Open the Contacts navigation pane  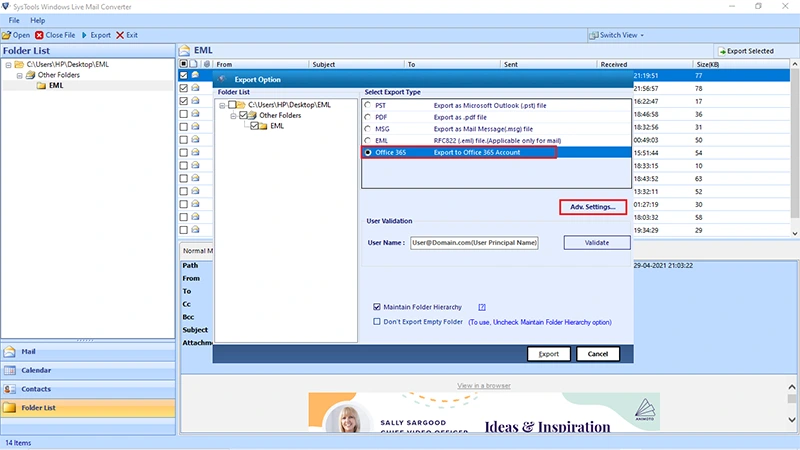88,389
